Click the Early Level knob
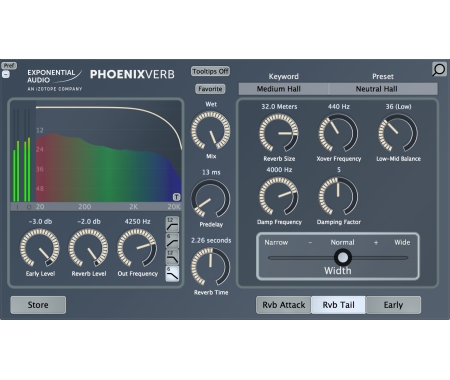 tap(40, 248)
